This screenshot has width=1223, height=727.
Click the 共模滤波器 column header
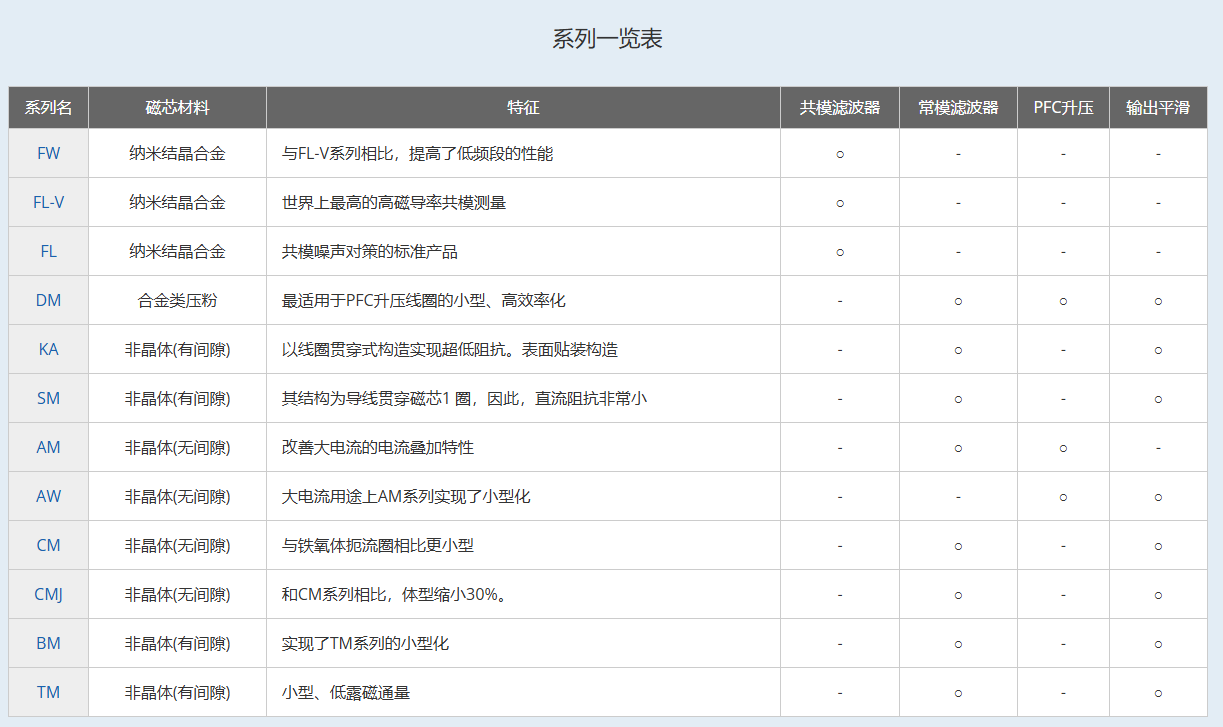pyautogui.click(x=839, y=108)
